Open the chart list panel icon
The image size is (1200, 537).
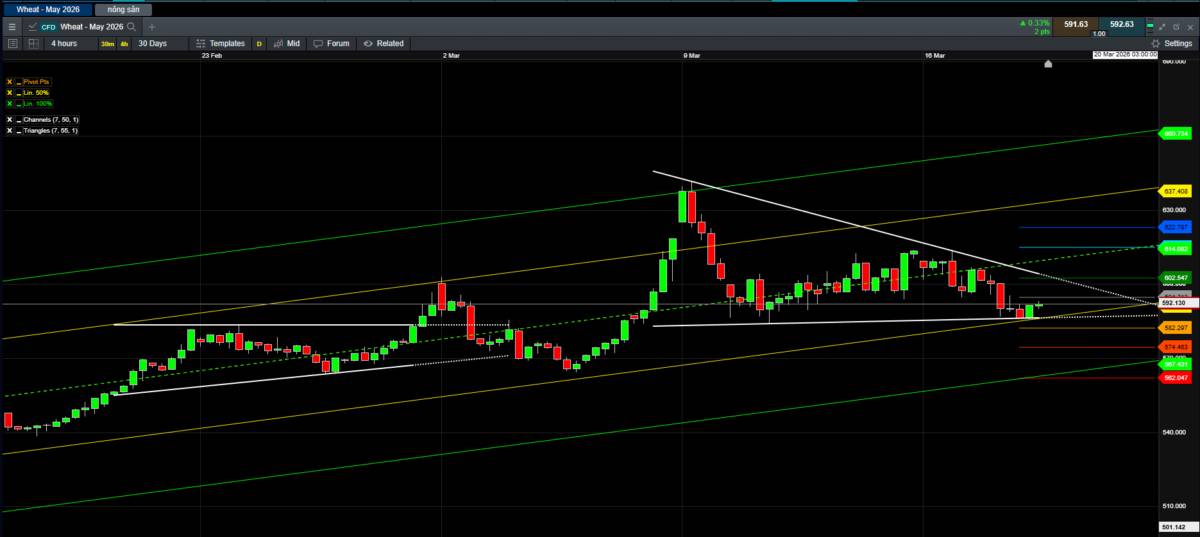pos(13,43)
